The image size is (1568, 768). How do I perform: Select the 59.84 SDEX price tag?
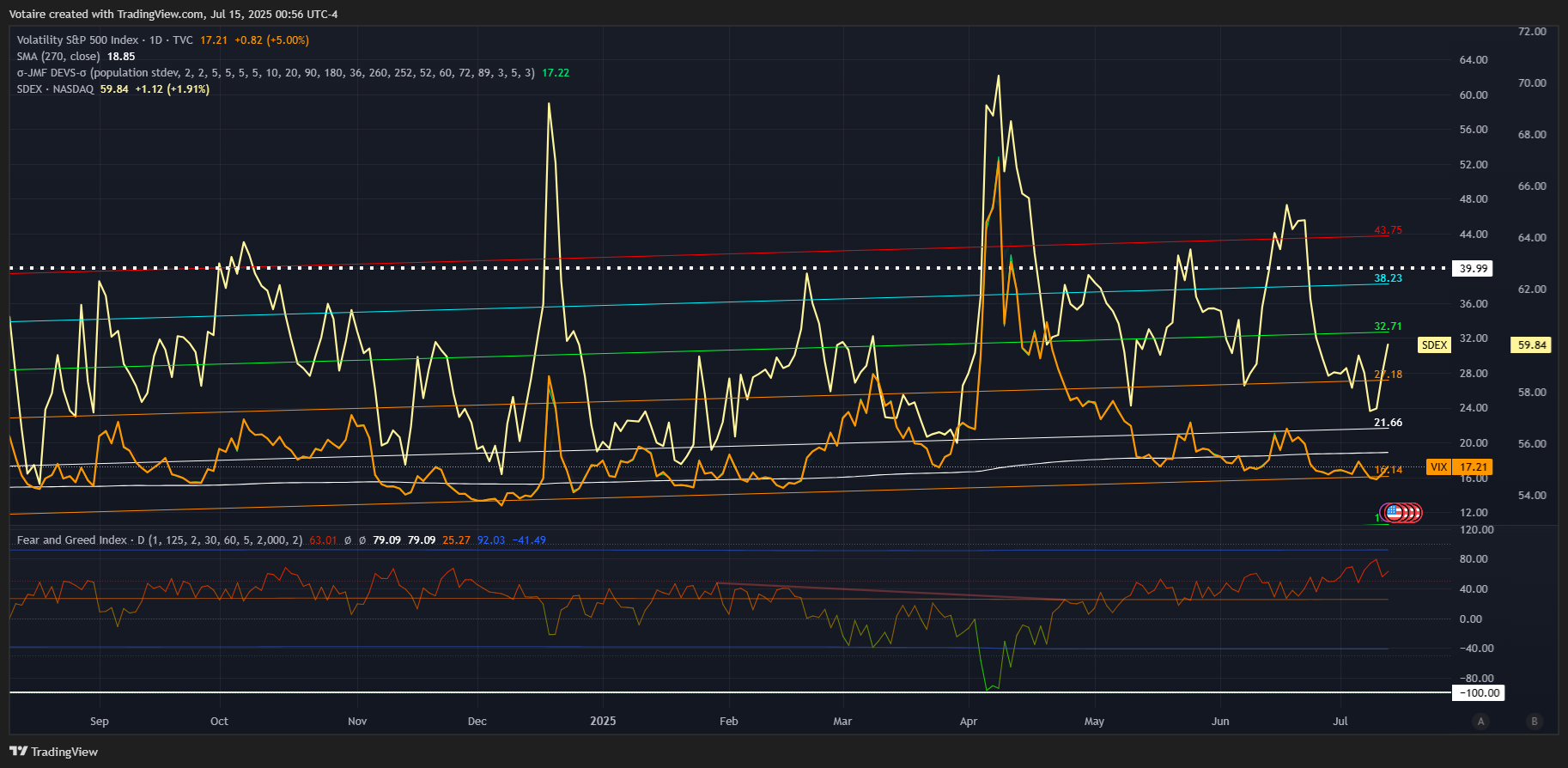tap(1531, 345)
